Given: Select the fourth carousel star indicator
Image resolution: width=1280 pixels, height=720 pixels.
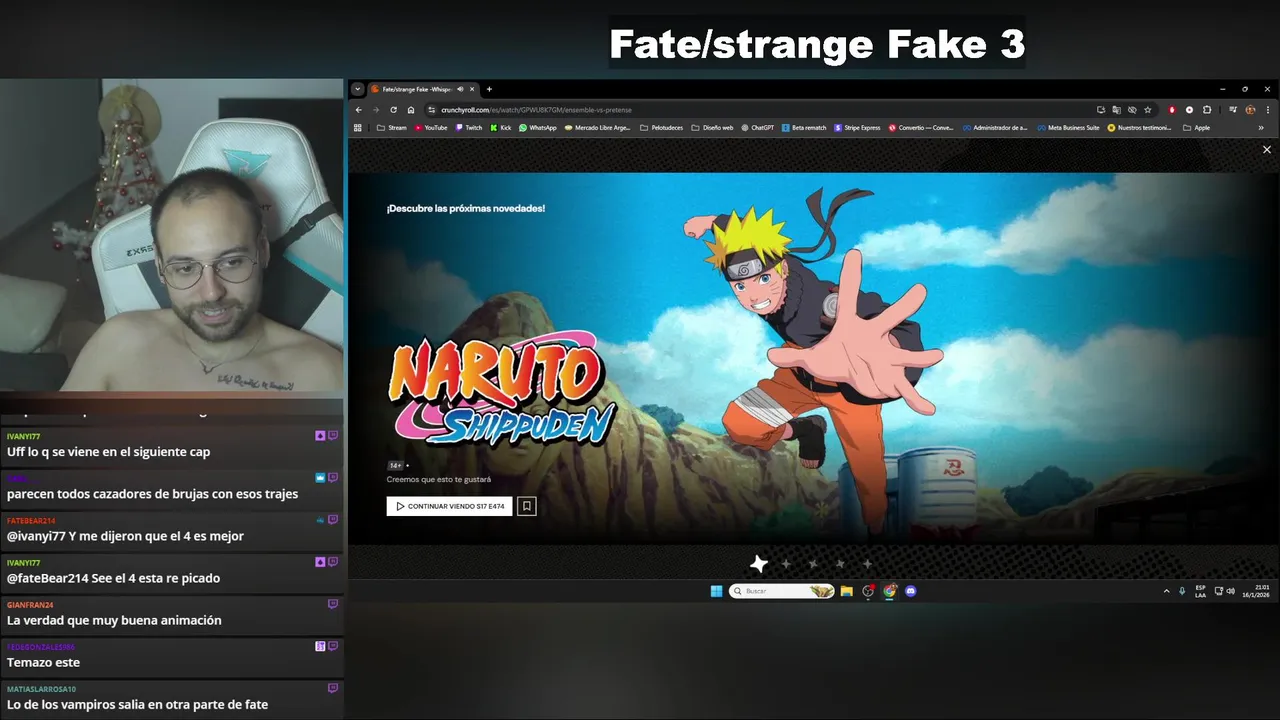Looking at the screenshot, I should pyautogui.click(x=840, y=564).
